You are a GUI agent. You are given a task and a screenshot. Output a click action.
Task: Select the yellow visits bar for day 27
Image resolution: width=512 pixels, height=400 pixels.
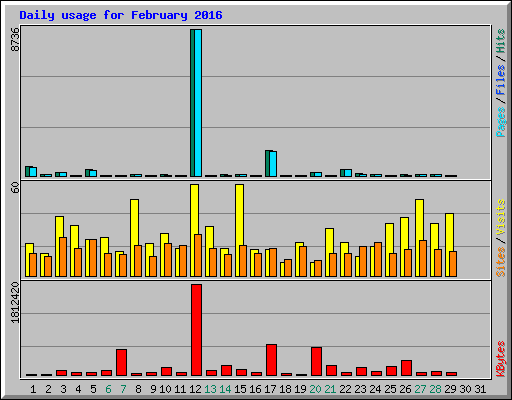point(419,238)
